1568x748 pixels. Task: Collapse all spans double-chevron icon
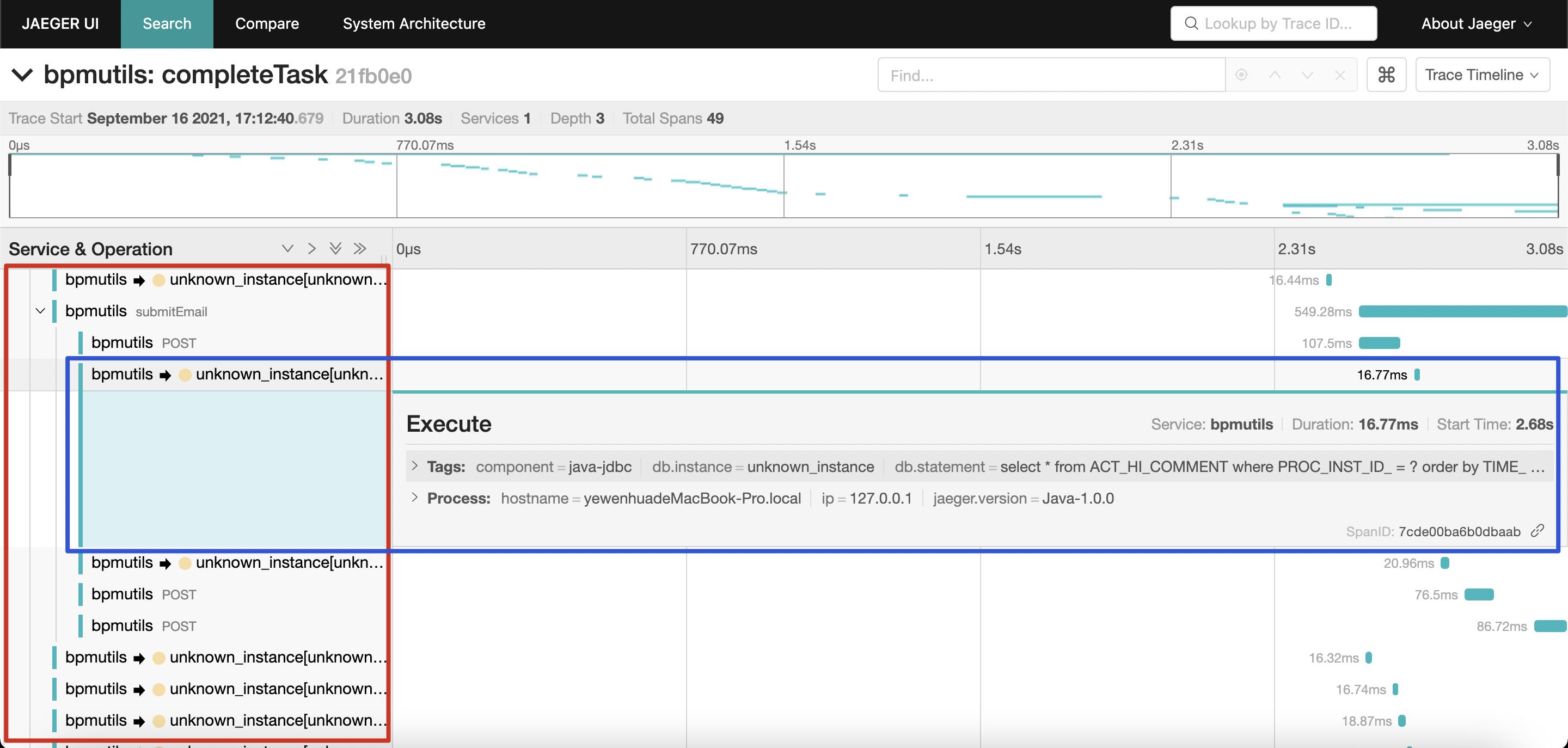tap(360, 248)
